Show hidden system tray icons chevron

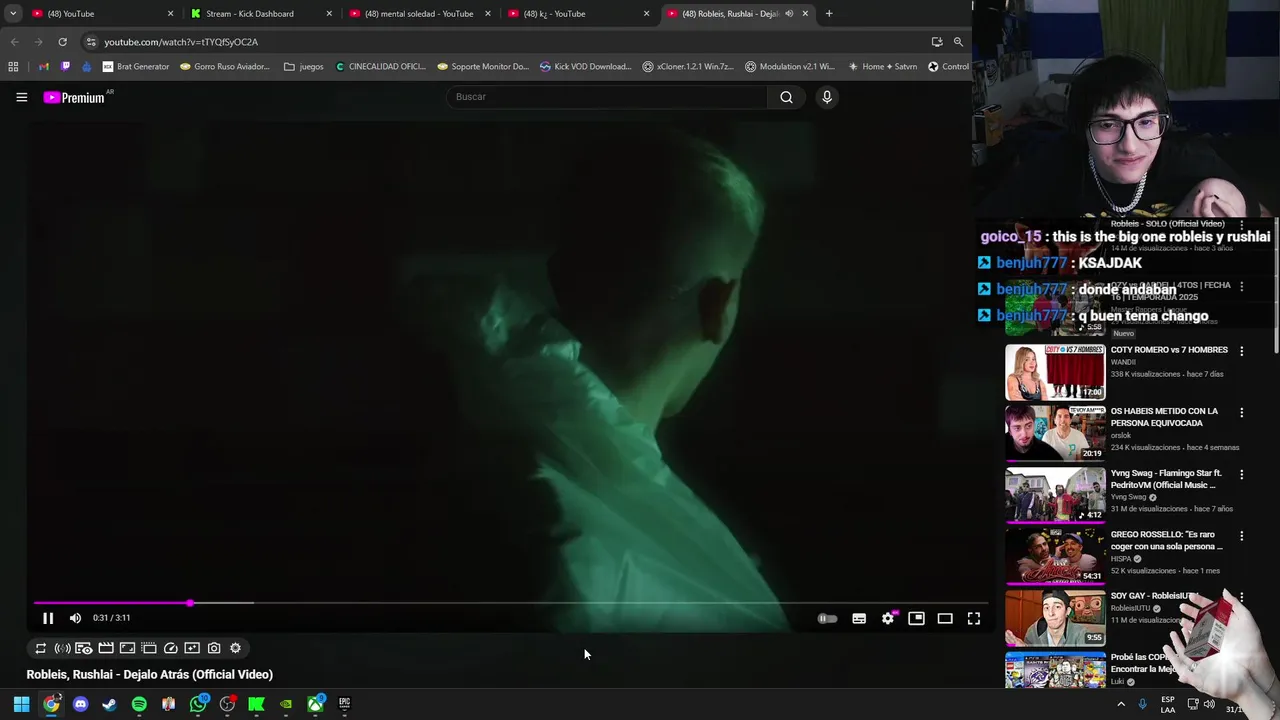click(x=1121, y=704)
